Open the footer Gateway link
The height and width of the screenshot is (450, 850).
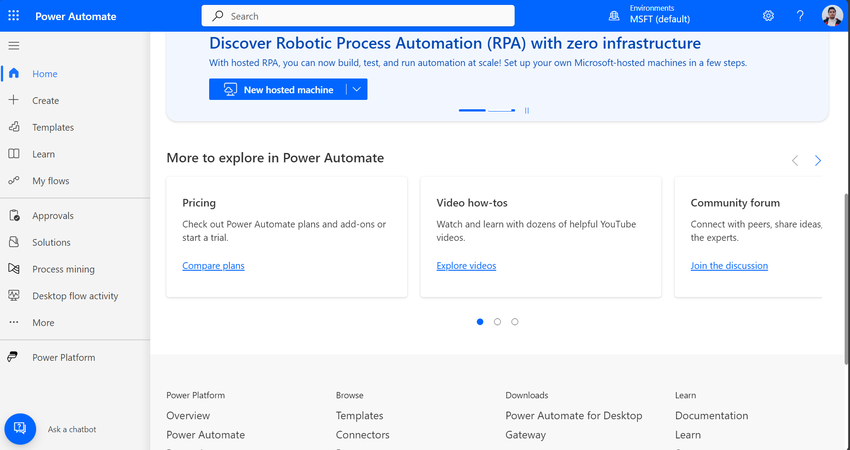525,435
